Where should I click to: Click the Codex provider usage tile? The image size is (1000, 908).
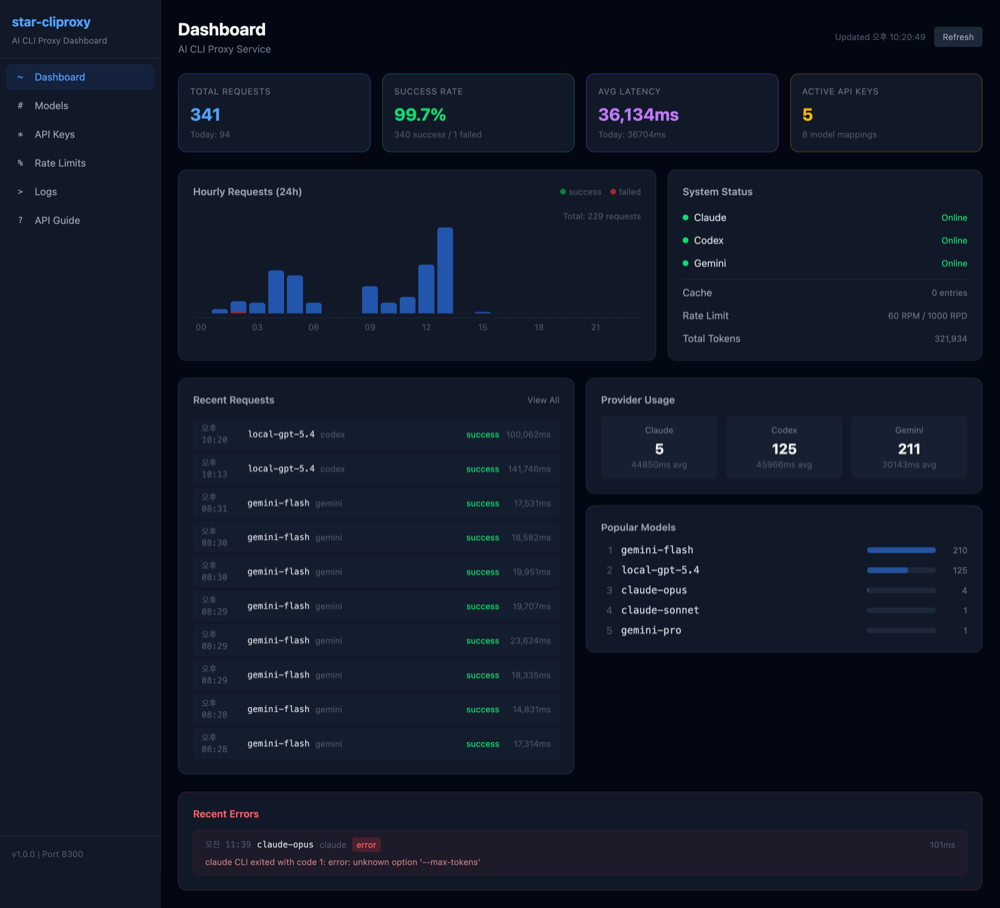pos(784,447)
